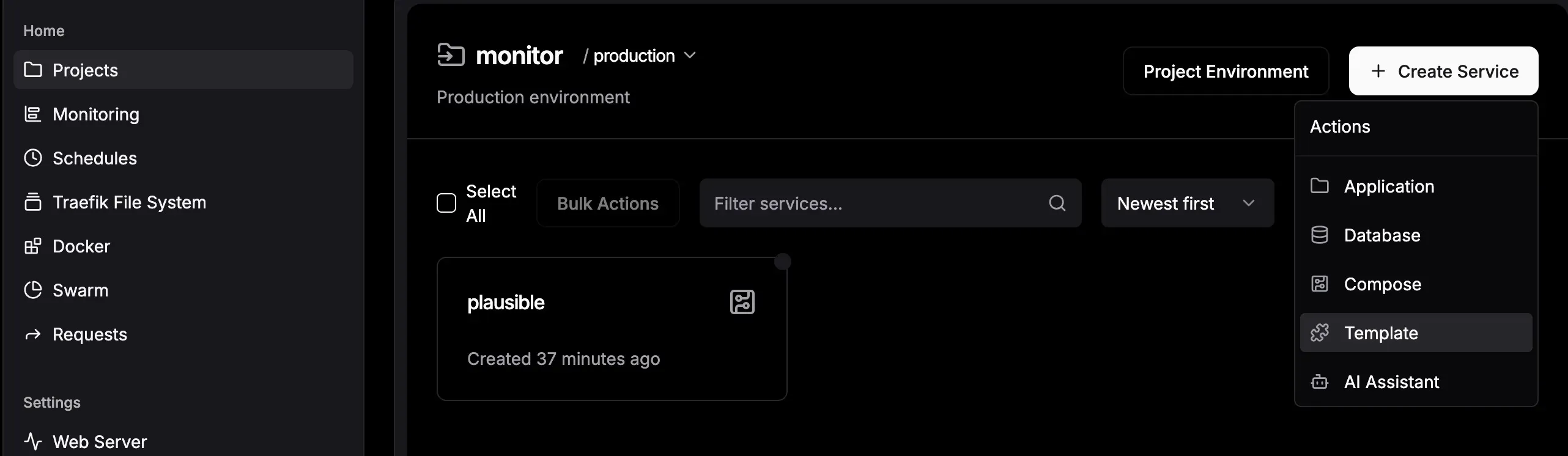Open the Newest first sort dropdown
Image resolution: width=1568 pixels, height=456 pixels.
coord(1187,203)
